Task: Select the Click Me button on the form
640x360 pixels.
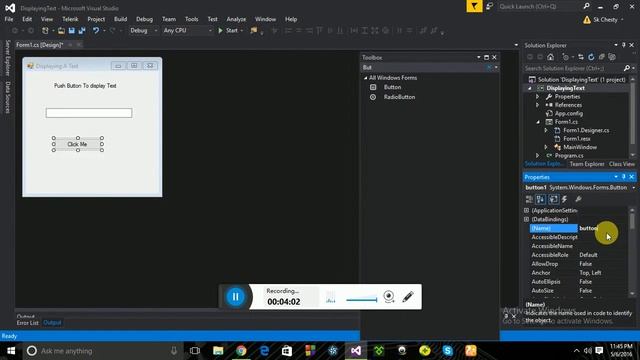Action: (78, 144)
